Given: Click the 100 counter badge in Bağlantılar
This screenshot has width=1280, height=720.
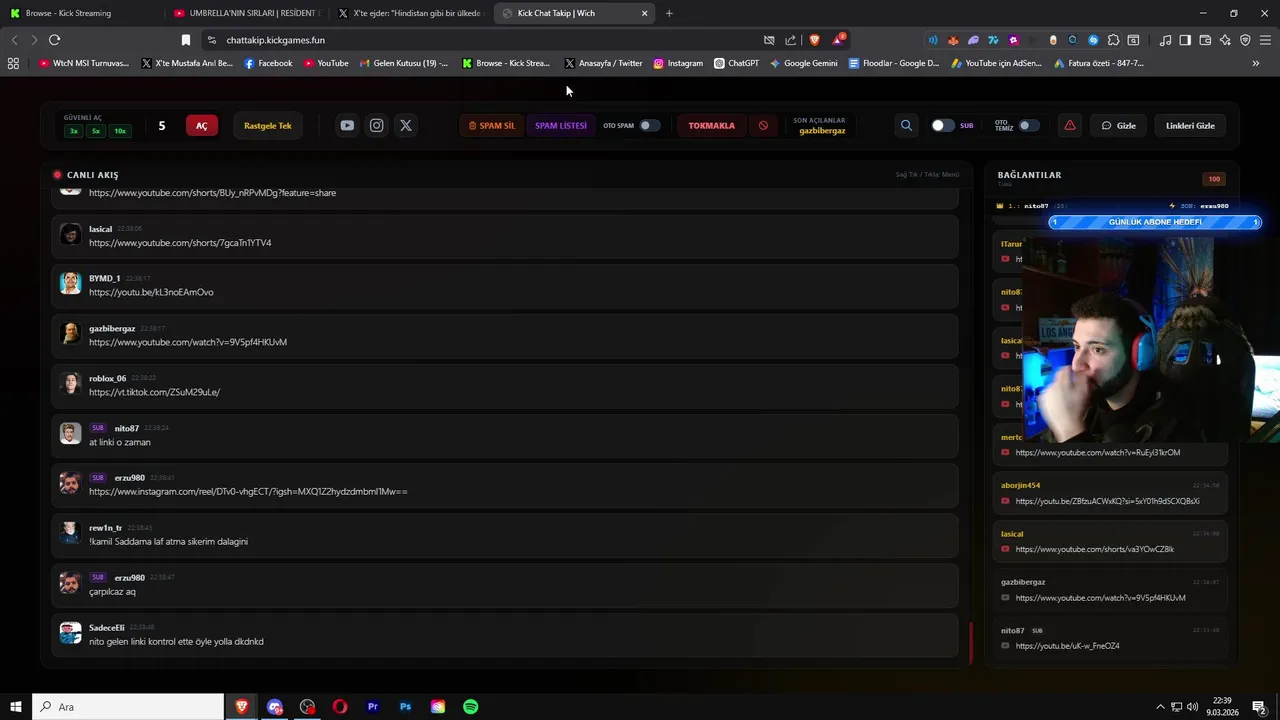Looking at the screenshot, I should tap(1214, 179).
